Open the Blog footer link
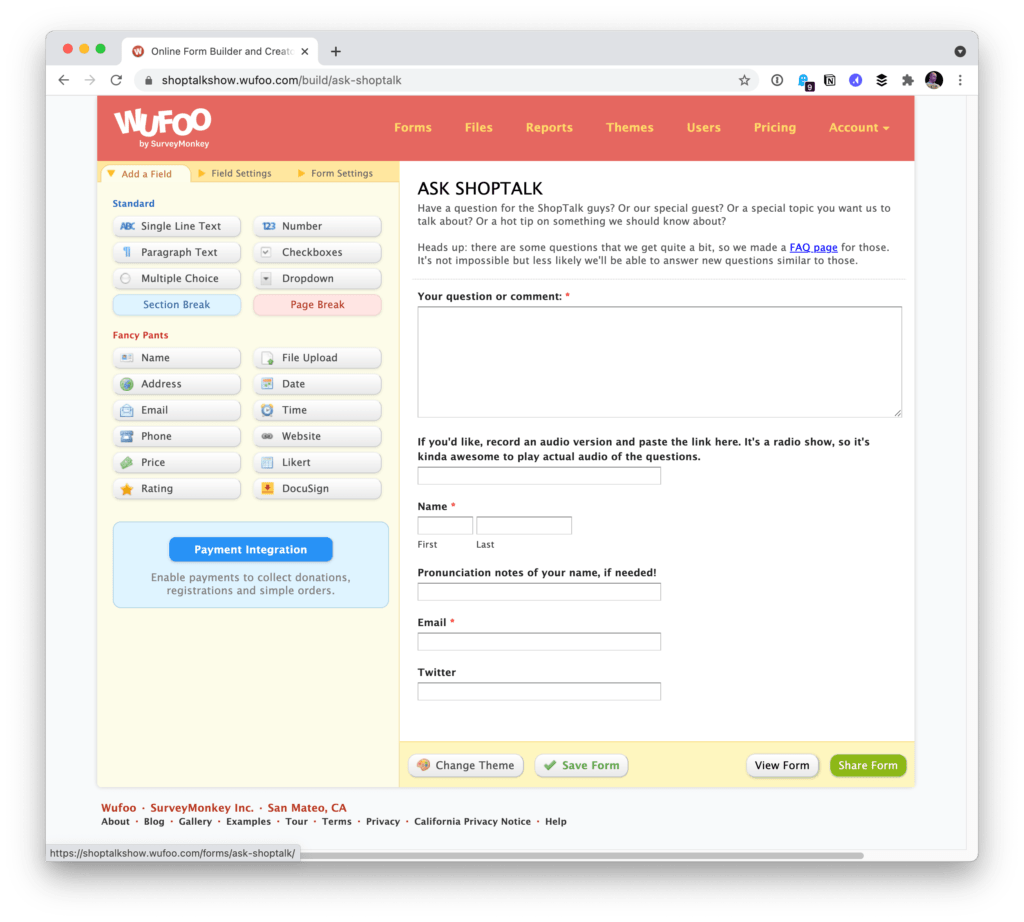This screenshot has height=922, width=1024. [154, 821]
